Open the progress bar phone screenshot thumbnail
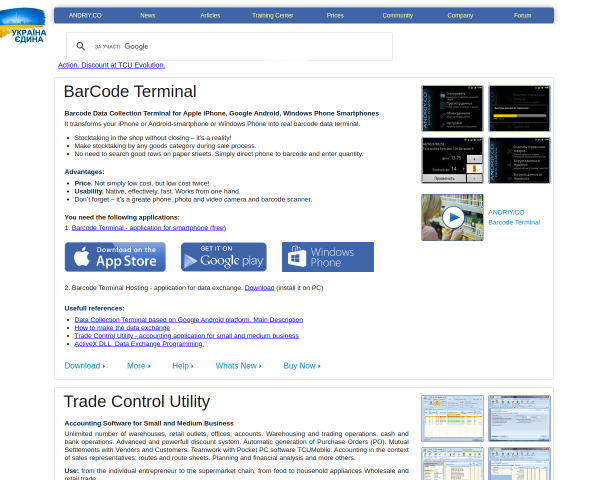600x480 pixels. (x=519, y=108)
